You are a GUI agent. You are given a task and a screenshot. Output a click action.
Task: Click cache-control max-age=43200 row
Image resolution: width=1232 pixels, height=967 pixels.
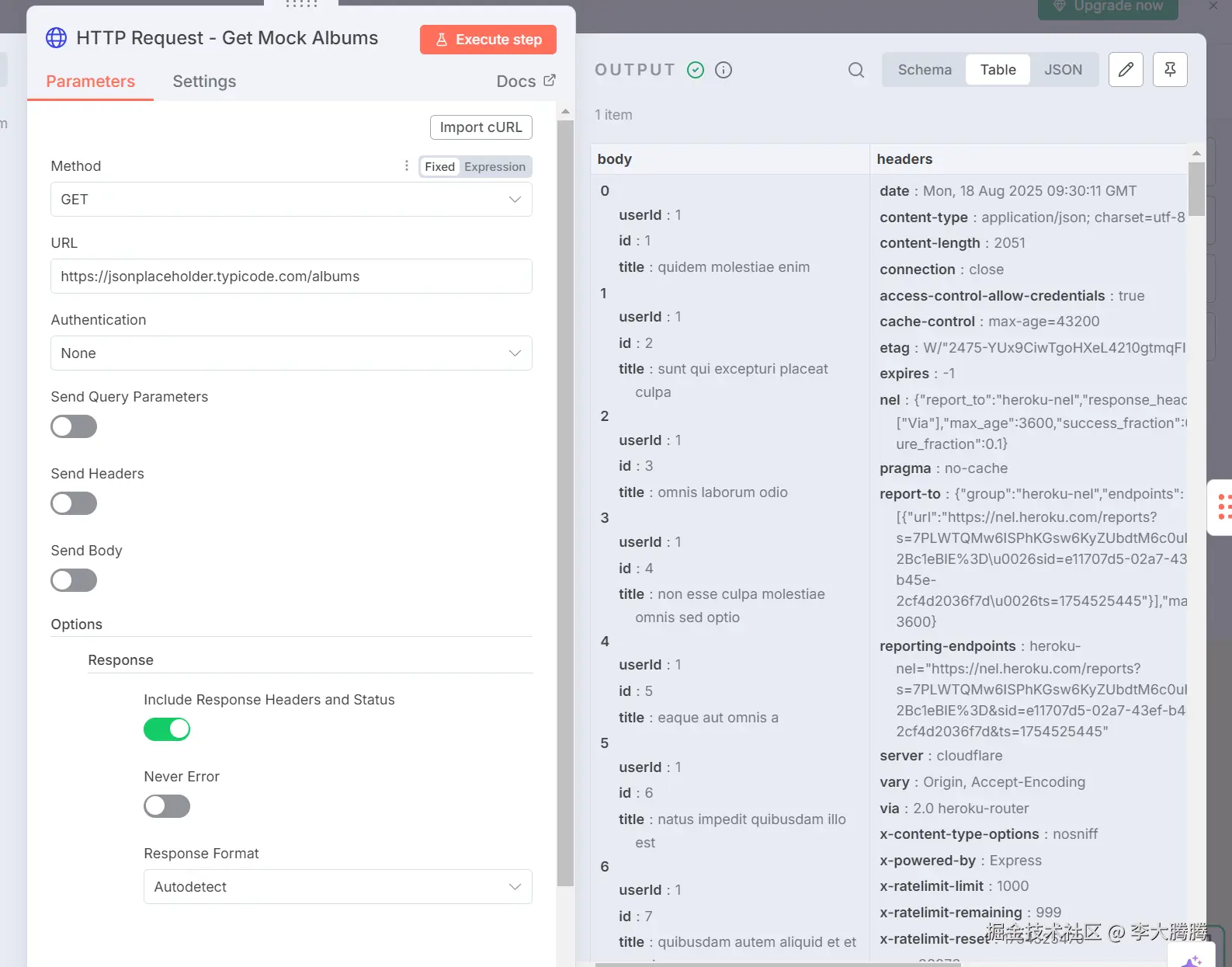tap(990, 322)
